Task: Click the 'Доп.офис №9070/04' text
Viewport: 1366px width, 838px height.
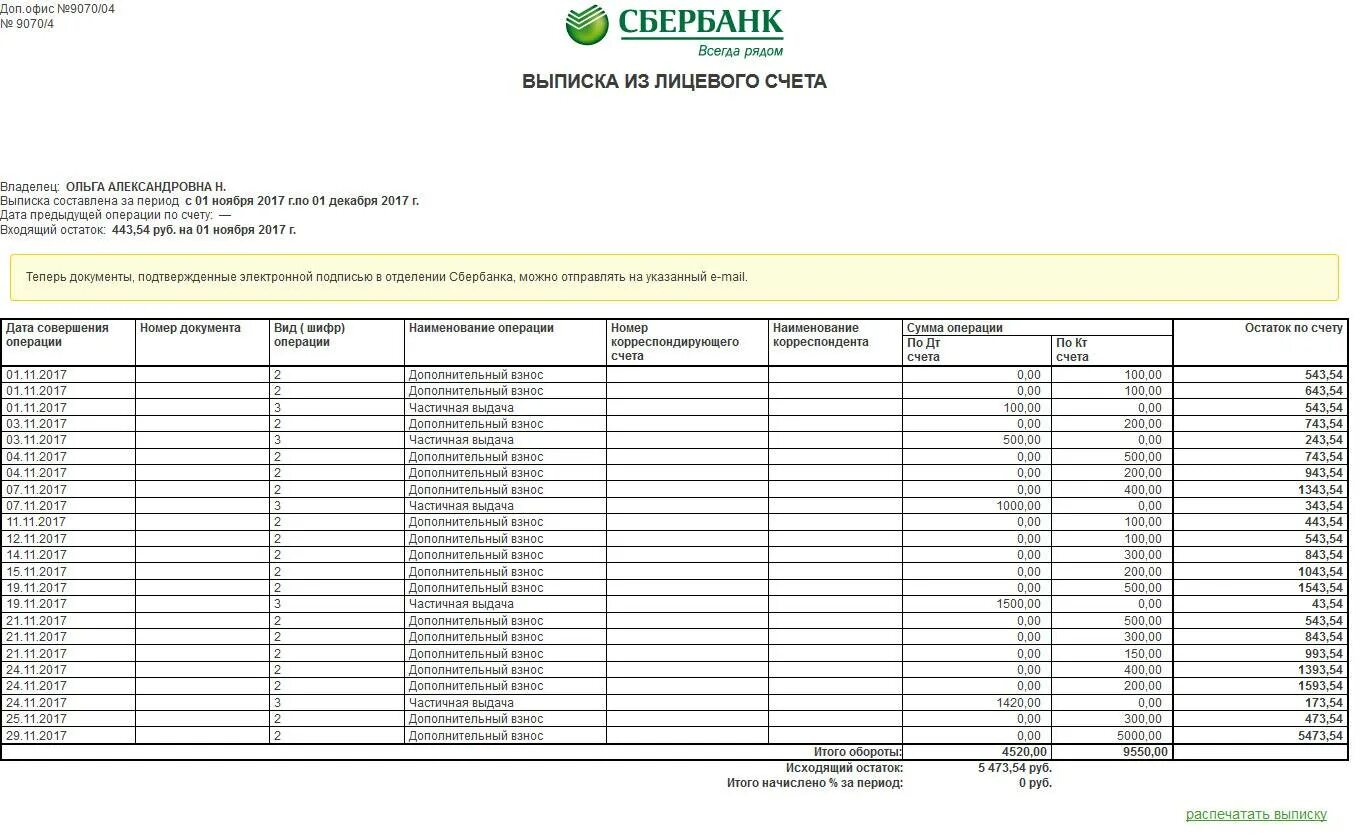Action: pyautogui.click(x=57, y=9)
